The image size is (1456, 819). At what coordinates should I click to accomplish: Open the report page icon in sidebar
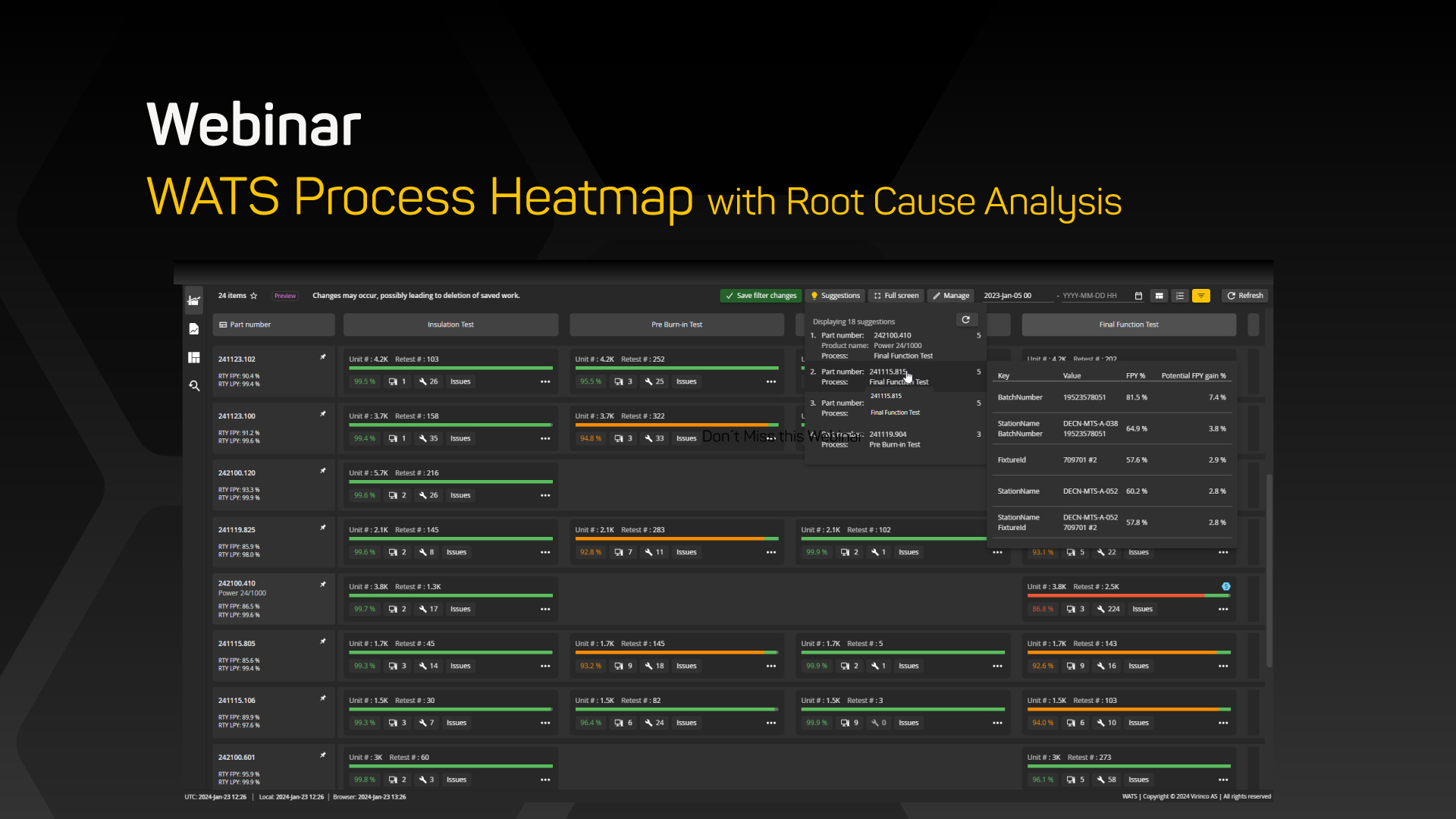point(194,328)
